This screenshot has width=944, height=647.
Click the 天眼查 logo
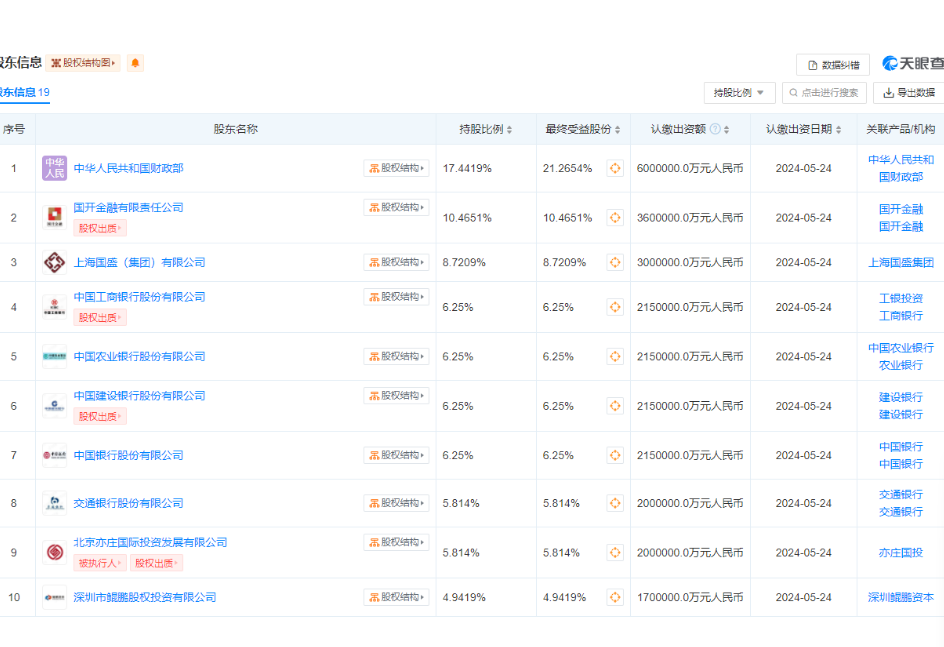[x=912, y=64]
